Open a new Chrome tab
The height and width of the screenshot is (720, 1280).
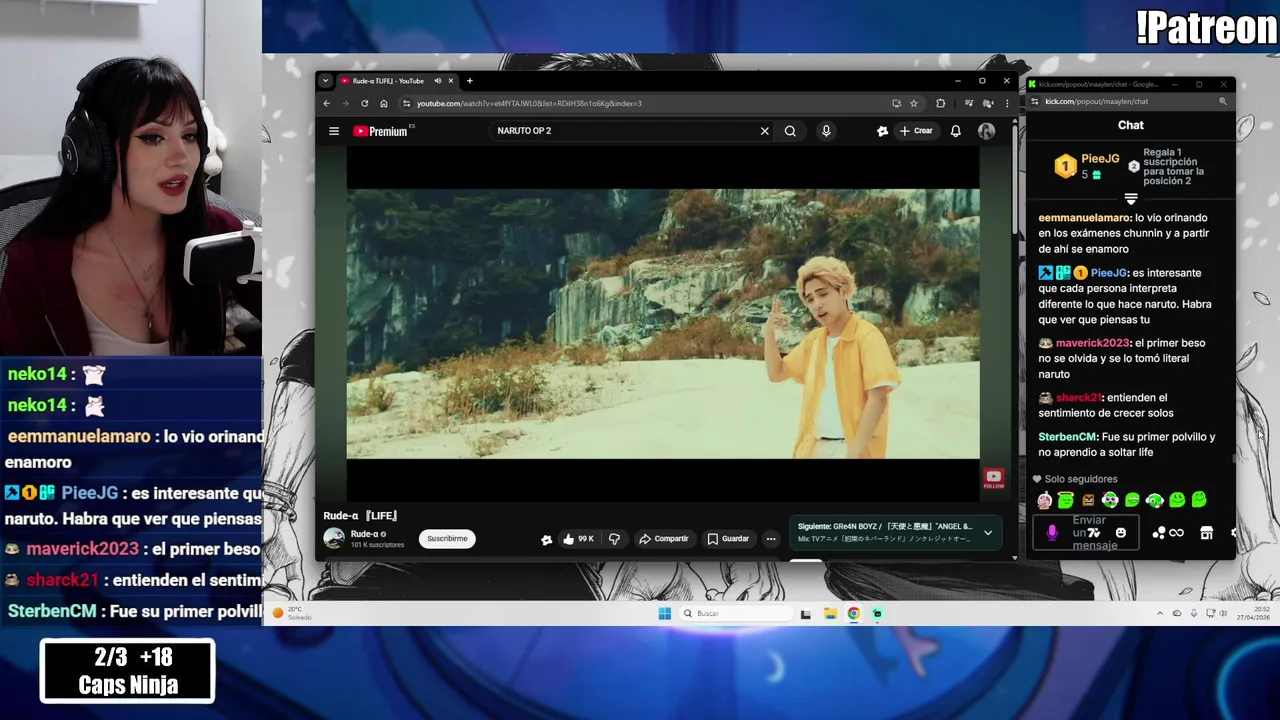point(469,81)
